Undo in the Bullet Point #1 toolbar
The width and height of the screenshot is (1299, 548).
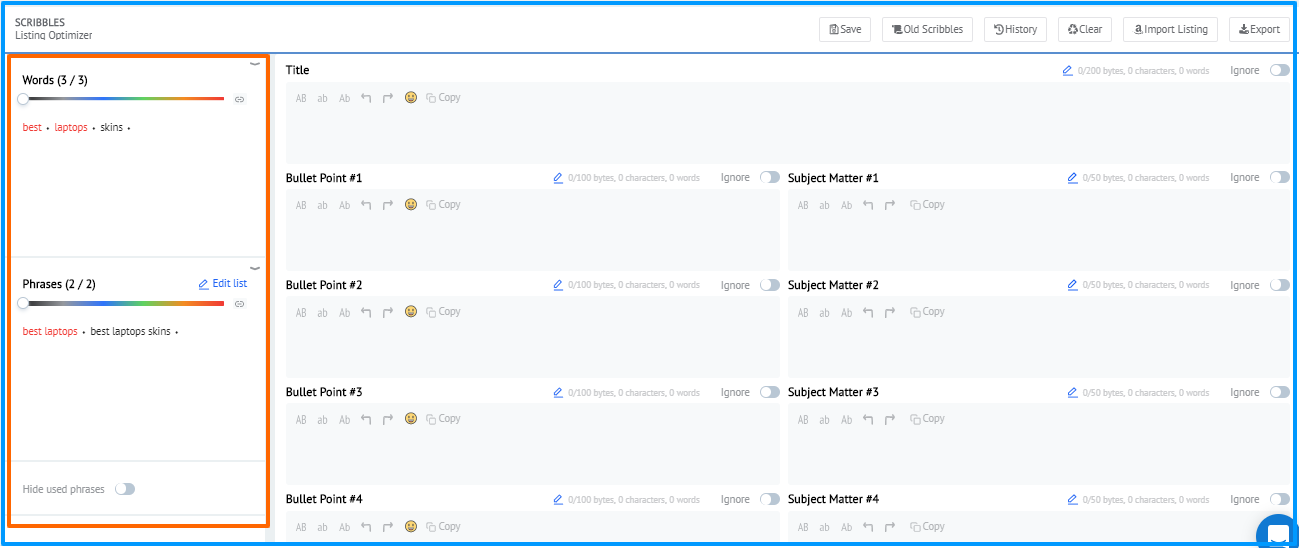(366, 205)
